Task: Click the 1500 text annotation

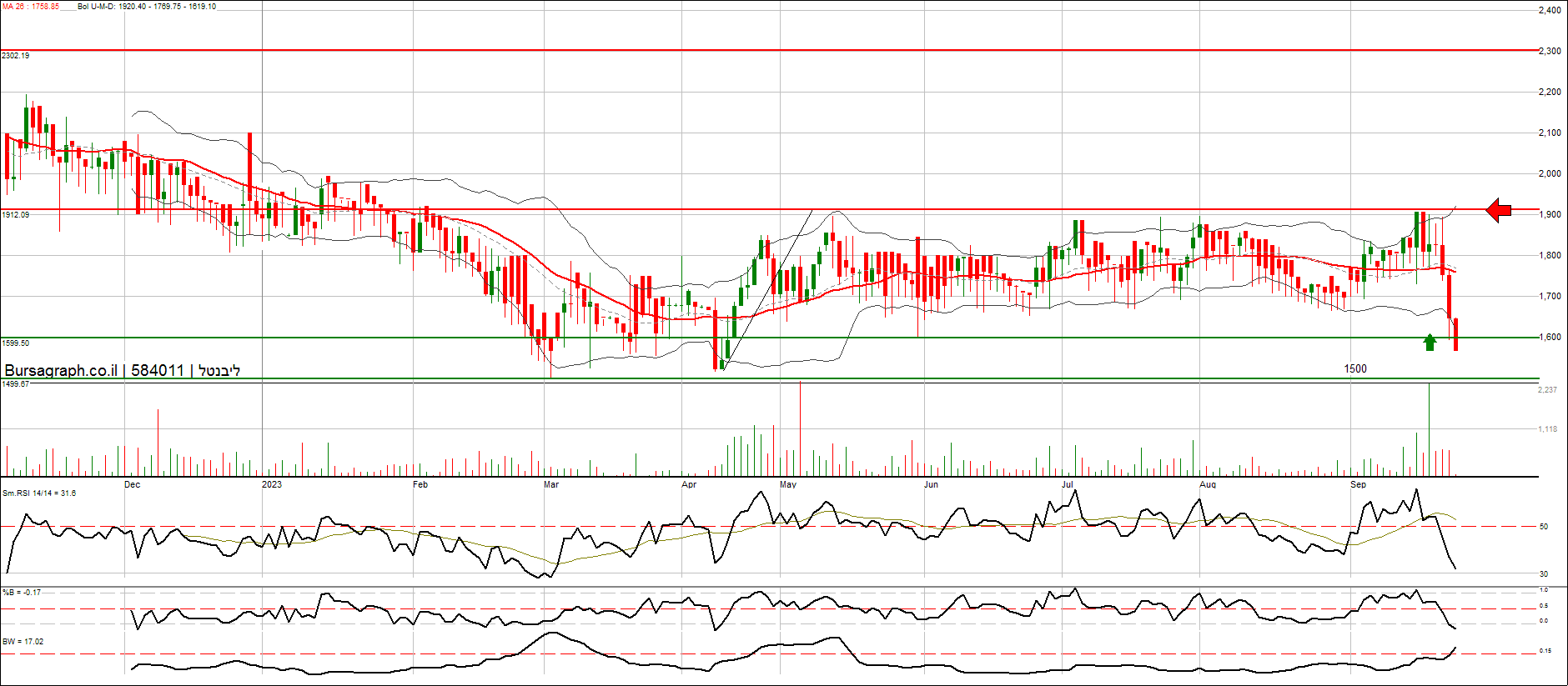Action: [x=1355, y=368]
